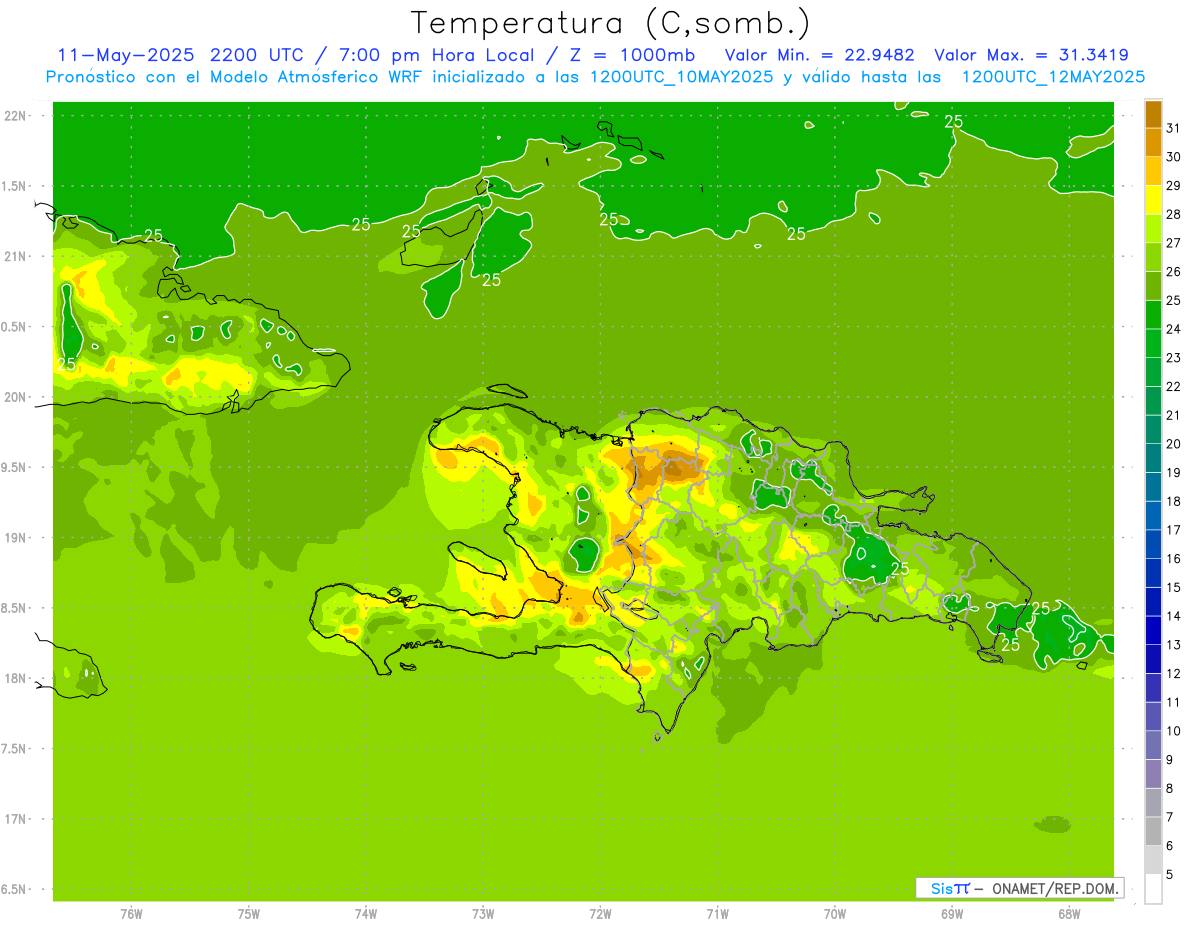
Task: Select the dark orange swatch above legend value 31
Action: pos(1153,114)
